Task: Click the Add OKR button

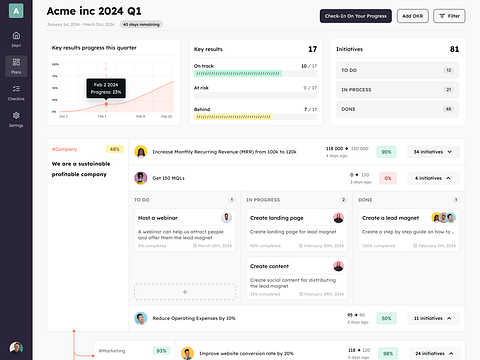Action: [x=412, y=16]
